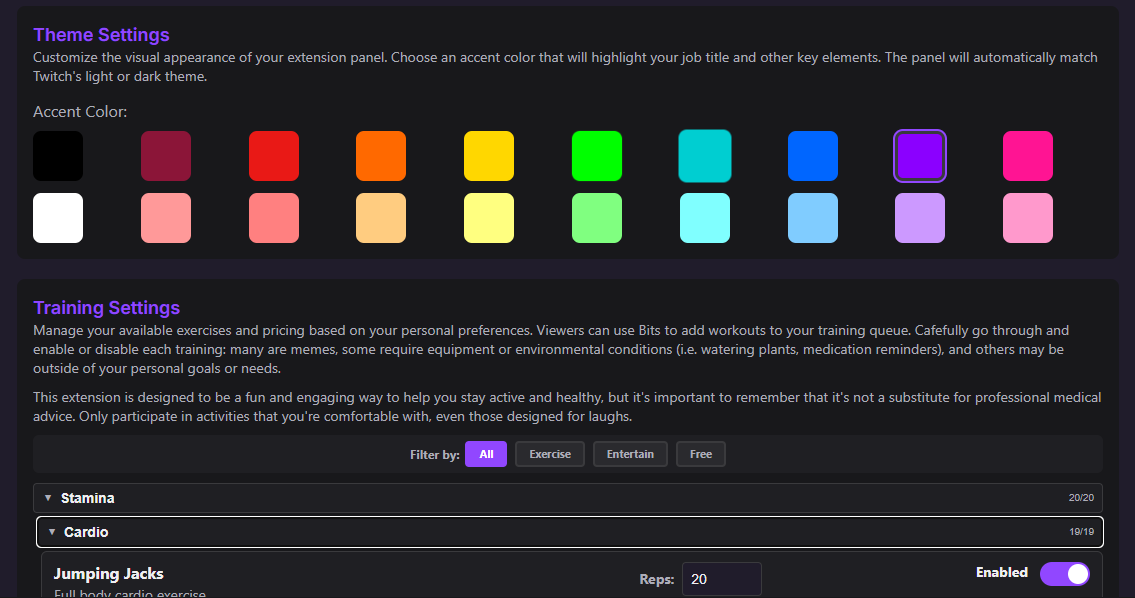Select the white accent color swatch
The image size is (1135, 598).
click(x=58, y=218)
